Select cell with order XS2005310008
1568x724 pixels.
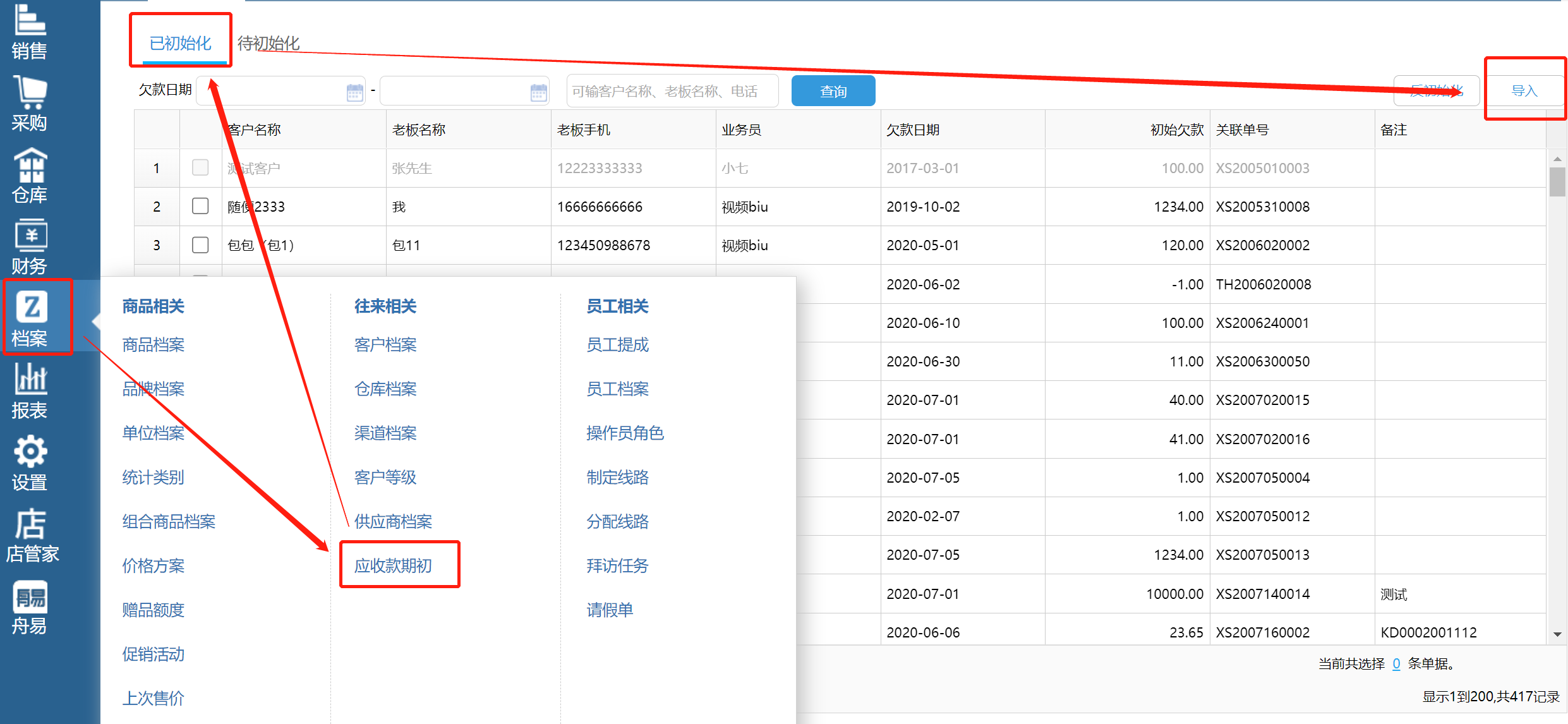point(1293,207)
